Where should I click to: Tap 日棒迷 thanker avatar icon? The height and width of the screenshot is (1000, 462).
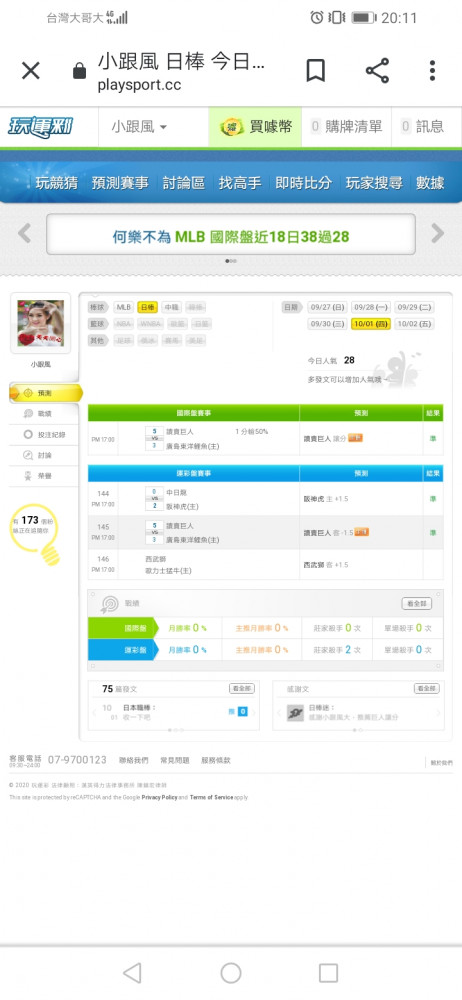pyautogui.click(x=295, y=713)
